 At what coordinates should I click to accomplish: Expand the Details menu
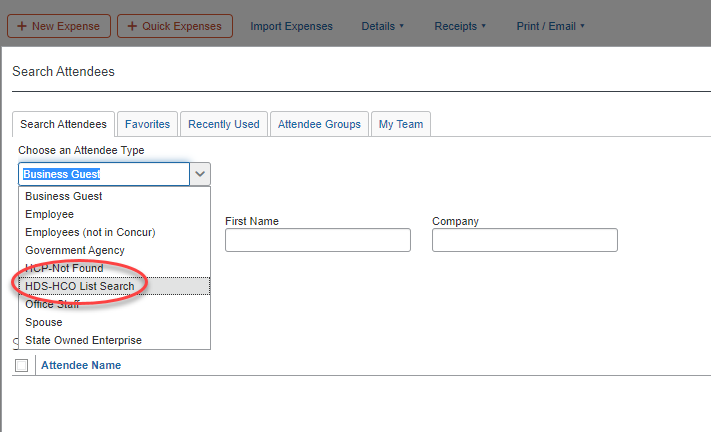383,26
